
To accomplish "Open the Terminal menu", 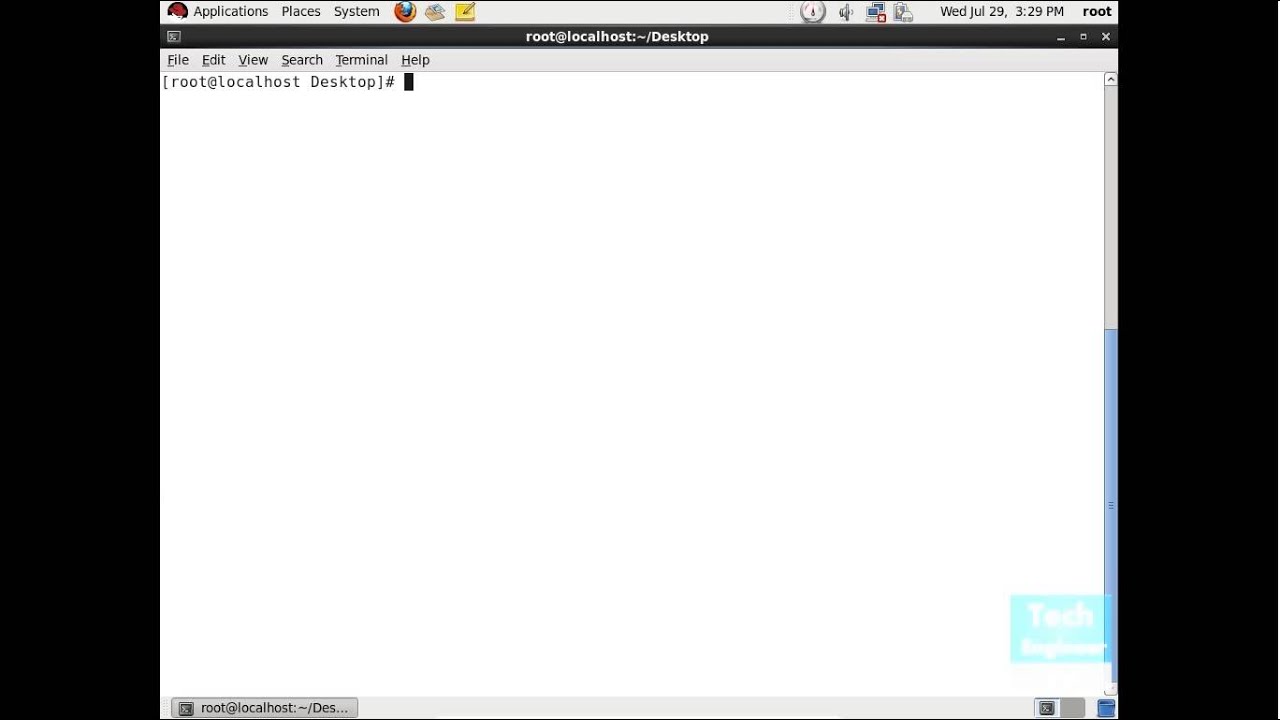I will coord(362,60).
